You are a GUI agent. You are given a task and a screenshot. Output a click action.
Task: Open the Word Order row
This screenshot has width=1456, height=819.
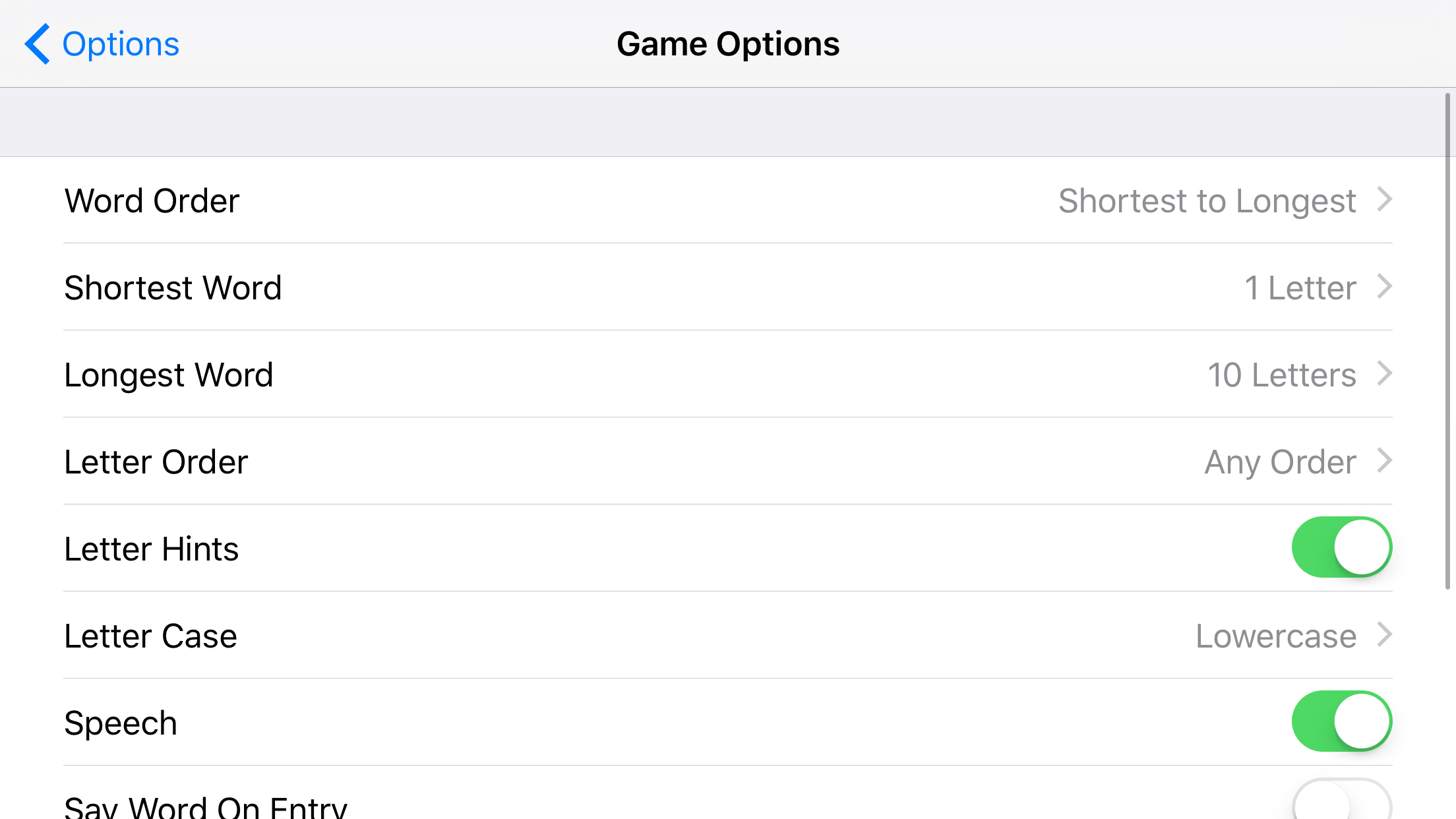(152, 200)
